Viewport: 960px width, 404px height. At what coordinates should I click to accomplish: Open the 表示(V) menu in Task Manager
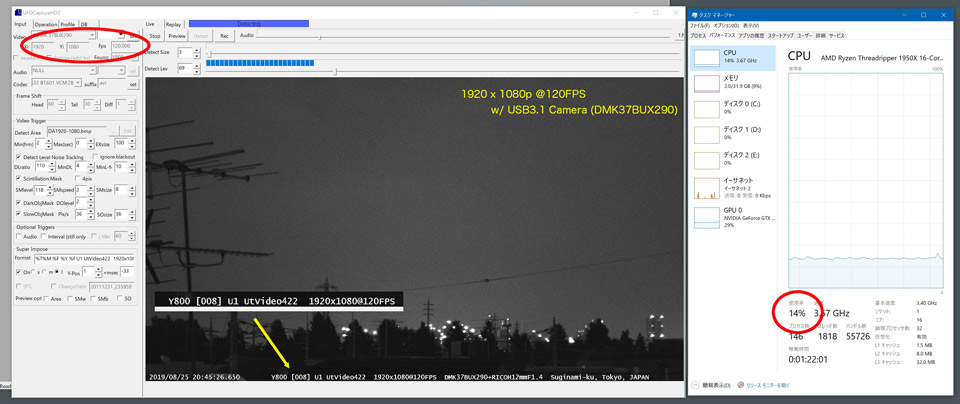click(x=751, y=26)
